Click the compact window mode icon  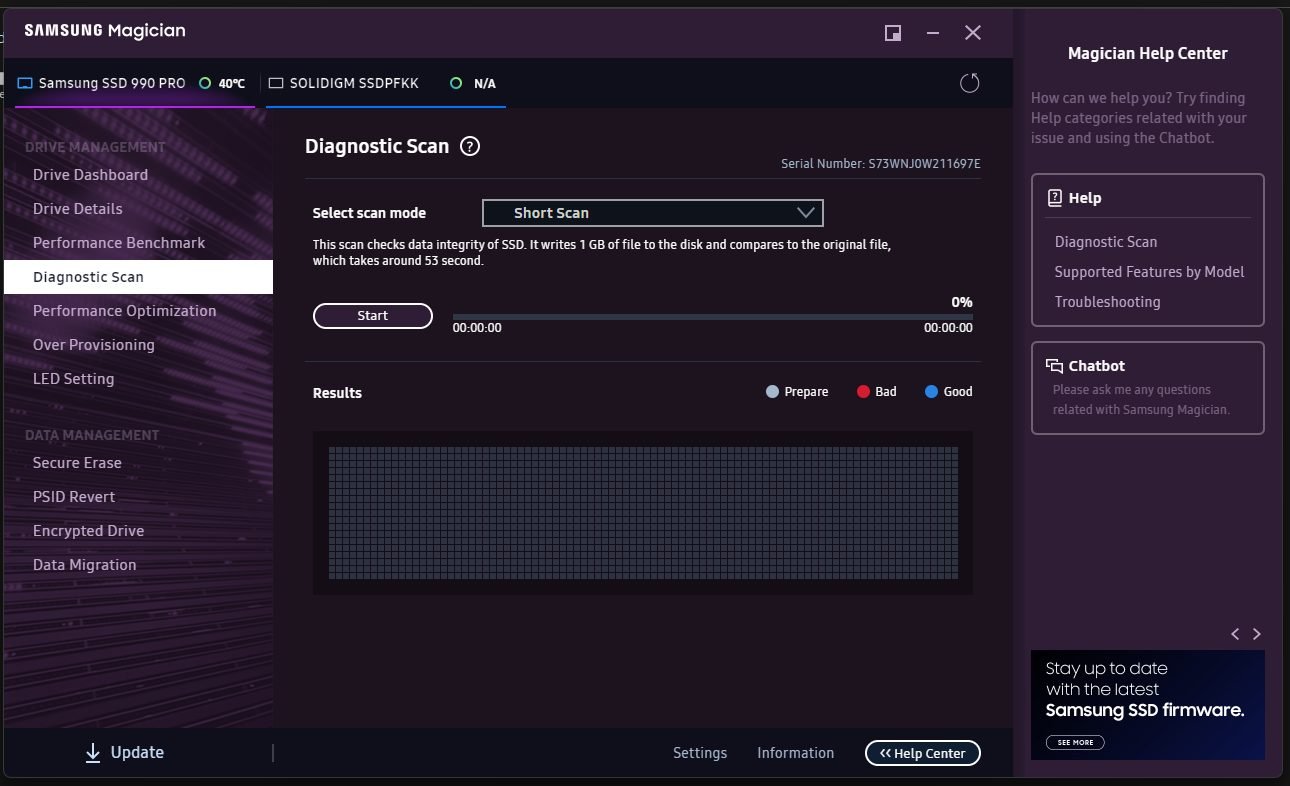click(893, 33)
